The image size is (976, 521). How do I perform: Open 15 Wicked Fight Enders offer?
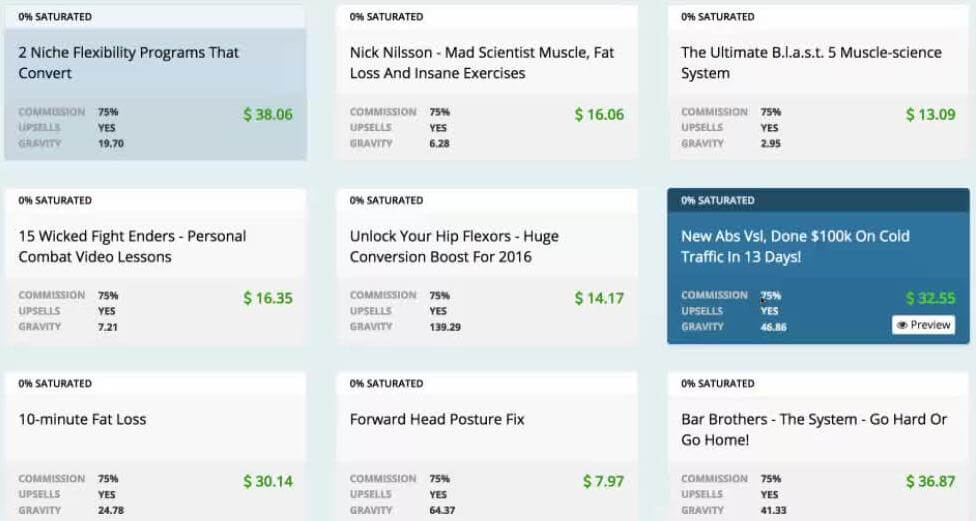point(132,246)
